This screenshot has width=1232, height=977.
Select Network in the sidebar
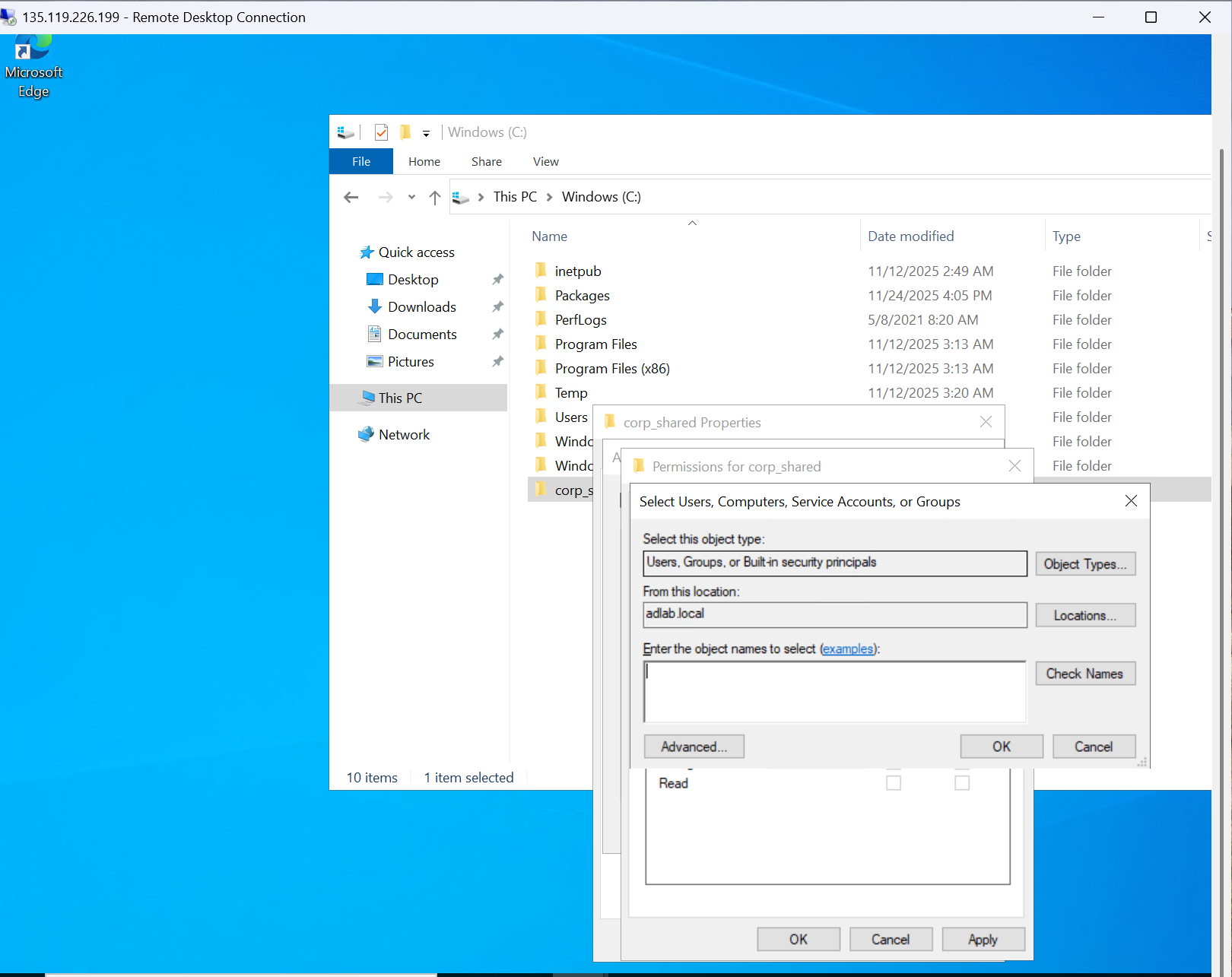[404, 434]
